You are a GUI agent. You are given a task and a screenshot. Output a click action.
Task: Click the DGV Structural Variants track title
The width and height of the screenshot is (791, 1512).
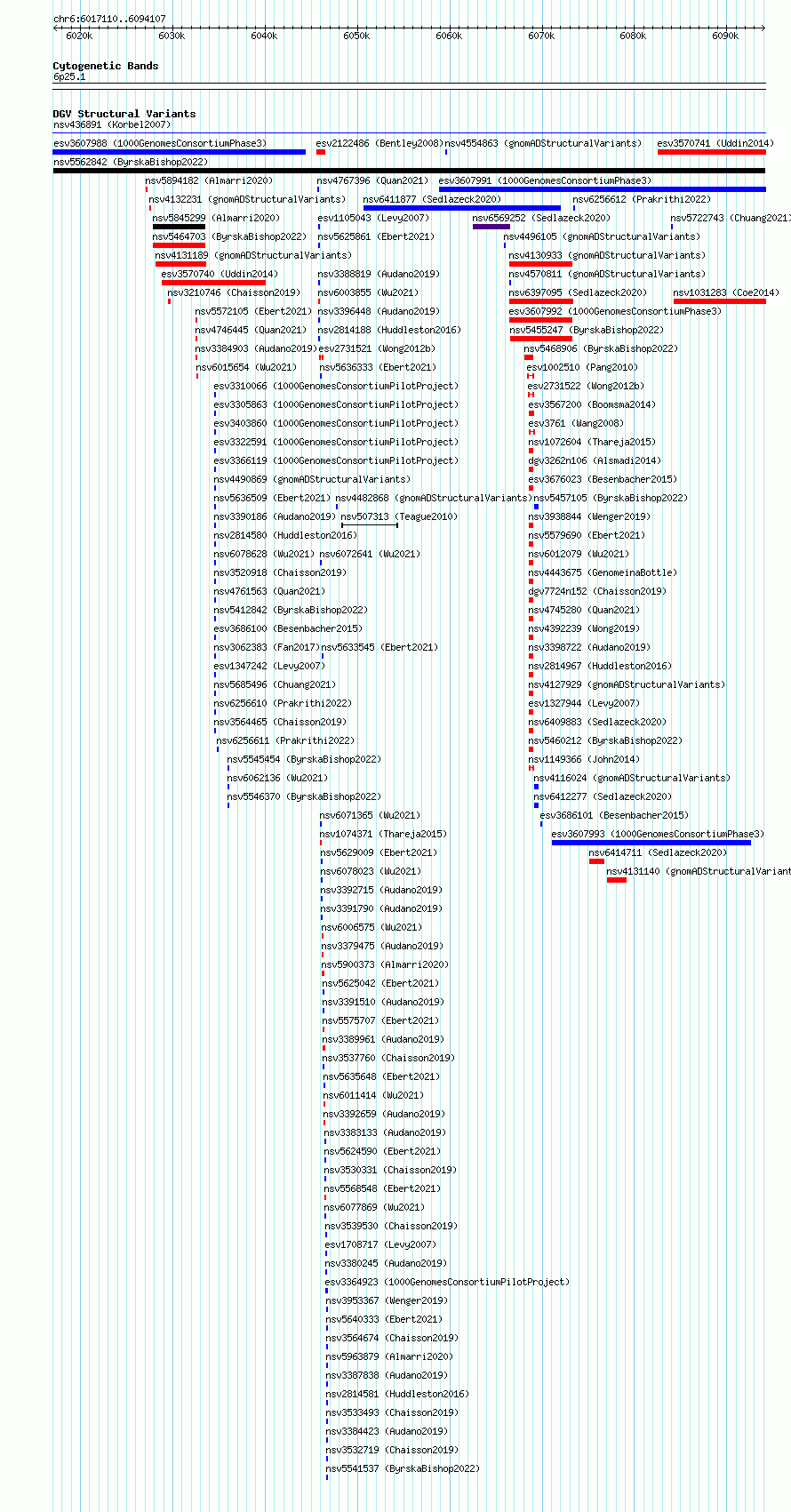point(124,114)
